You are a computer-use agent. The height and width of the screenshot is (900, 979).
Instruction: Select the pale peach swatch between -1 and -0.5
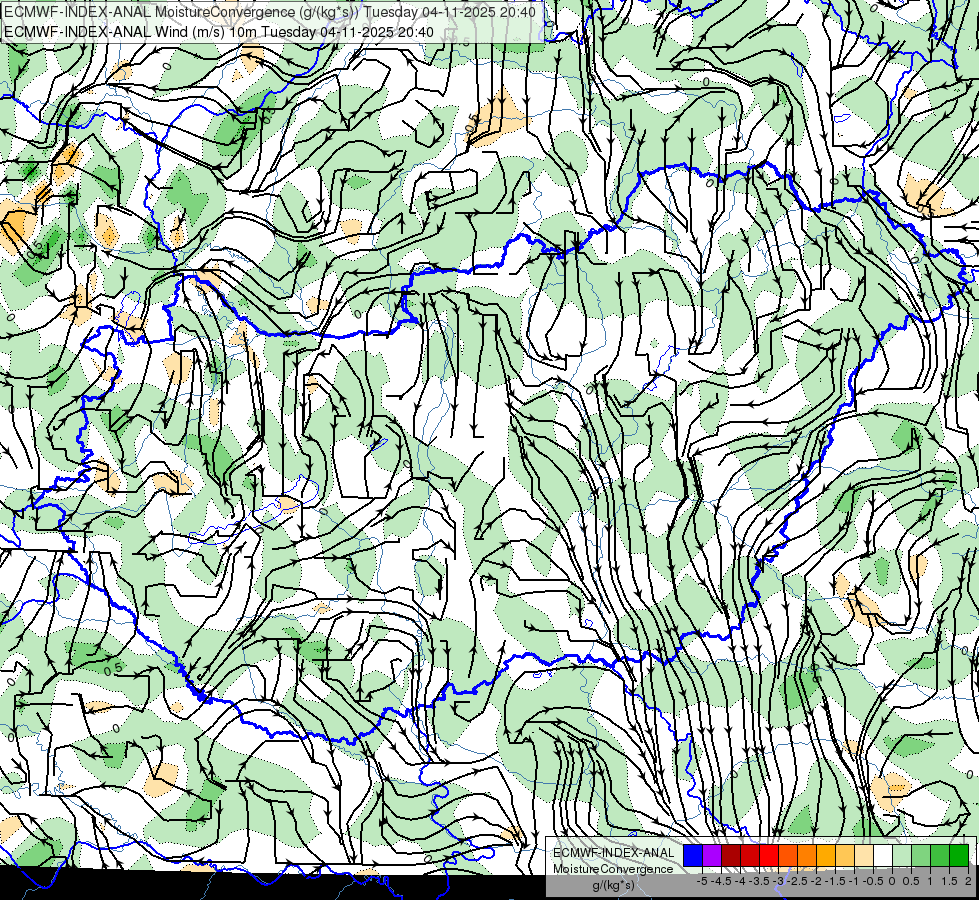point(864,855)
